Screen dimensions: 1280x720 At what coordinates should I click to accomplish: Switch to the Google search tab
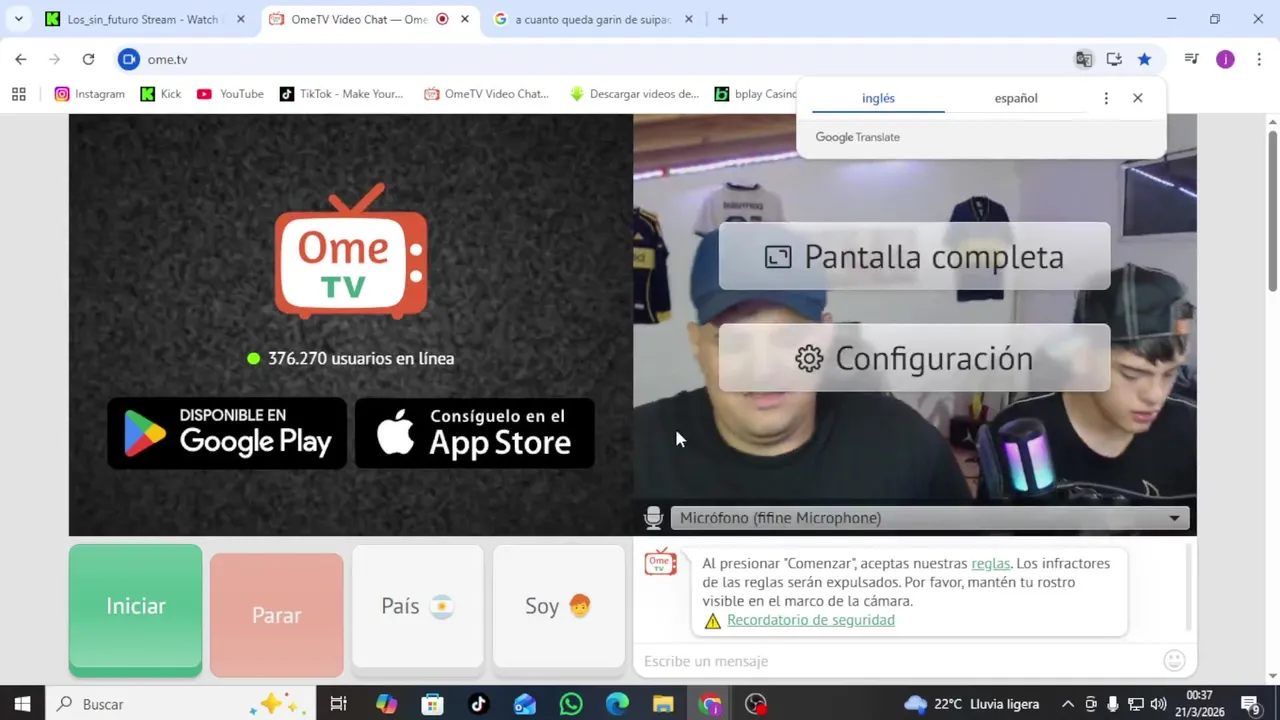click(x=593, y=19)
